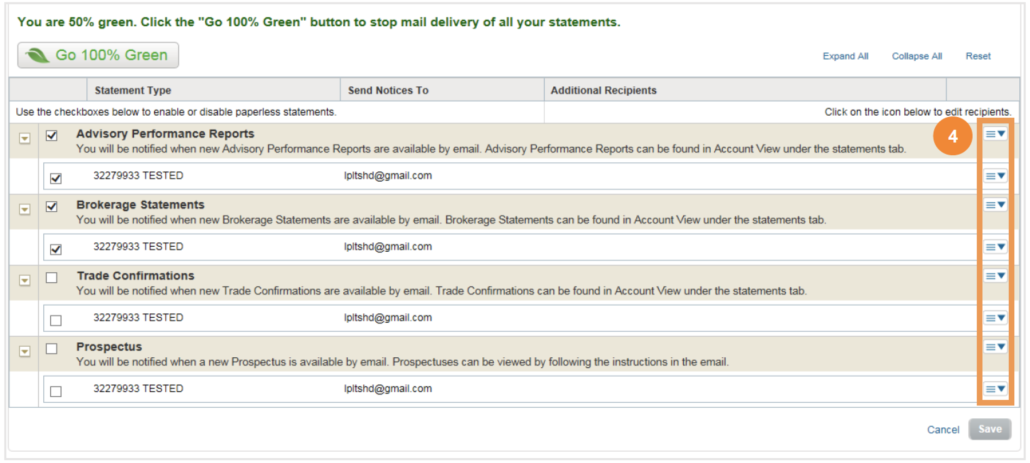Collapse the Trade Confirmations section
The image size is (1030, 463).
(x=24, y=280)
